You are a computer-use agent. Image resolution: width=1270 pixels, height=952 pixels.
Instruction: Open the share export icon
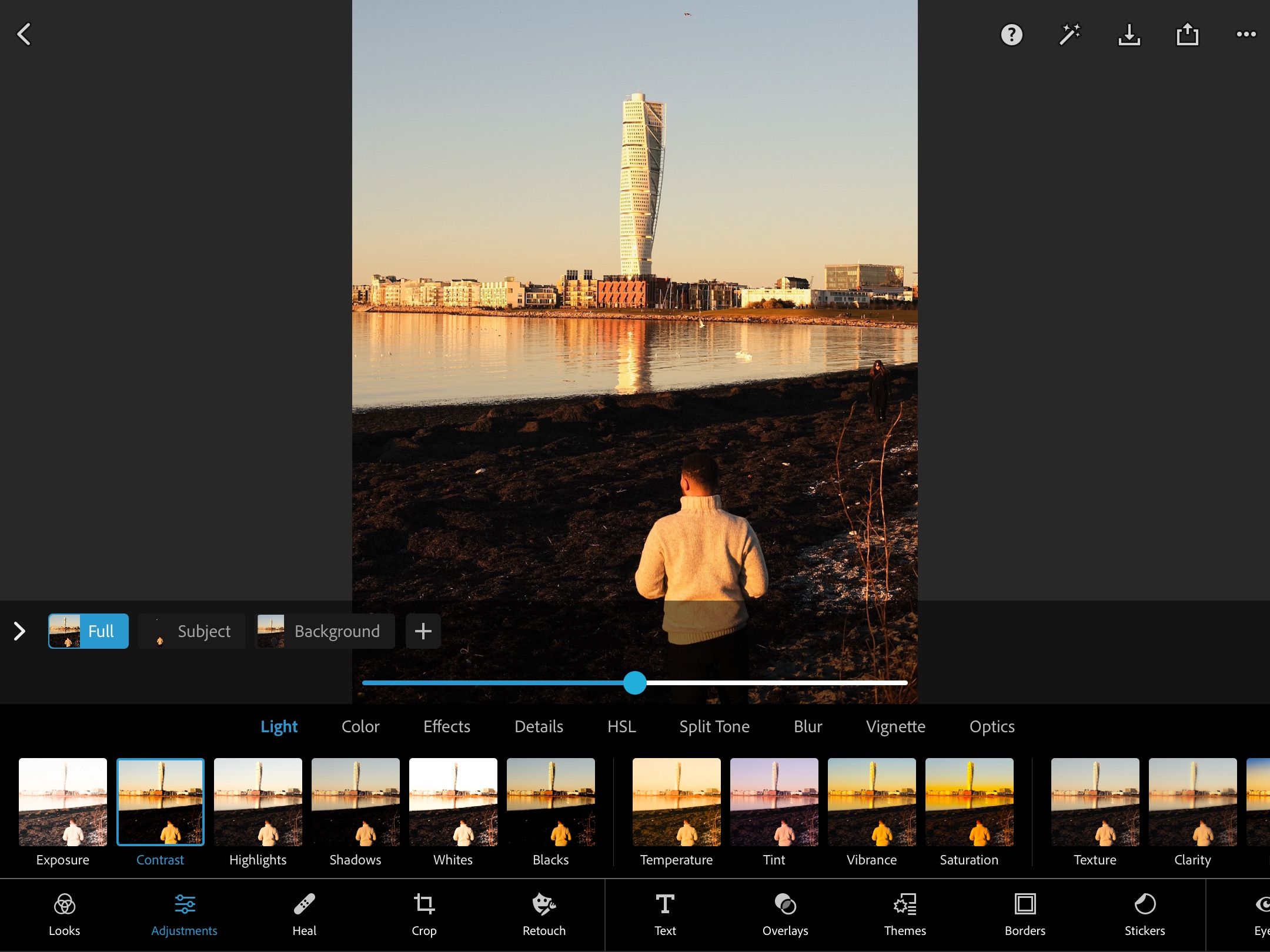[1187, 35]
